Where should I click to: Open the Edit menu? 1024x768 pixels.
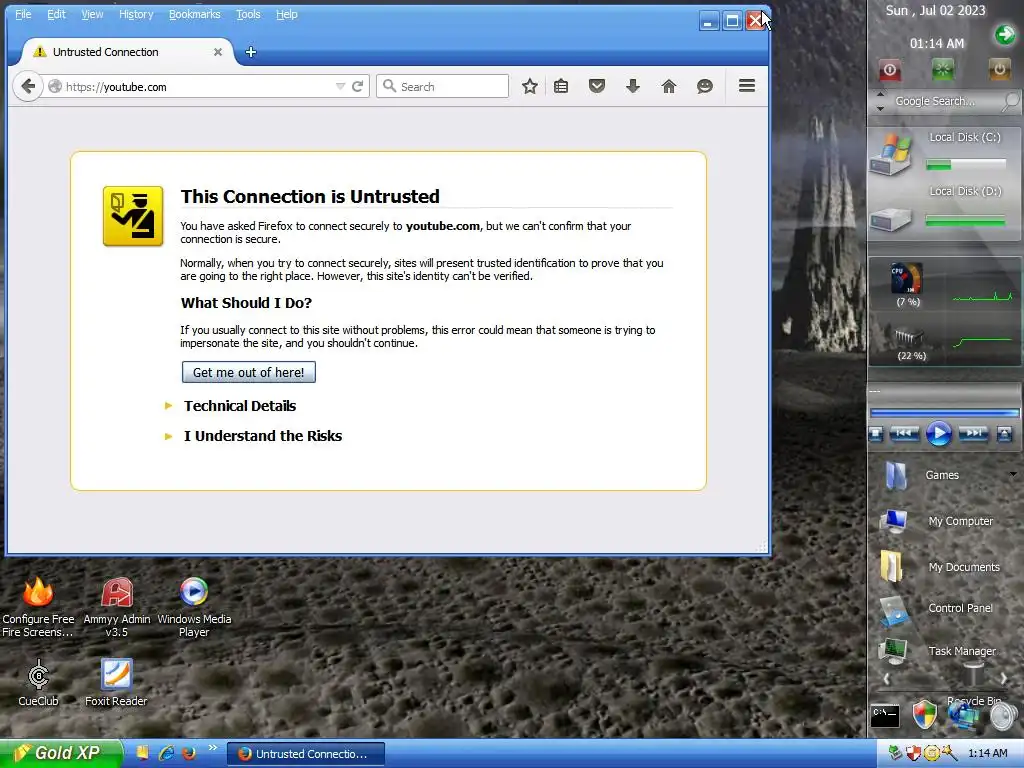pyautogui.click(x=56, y=14)
